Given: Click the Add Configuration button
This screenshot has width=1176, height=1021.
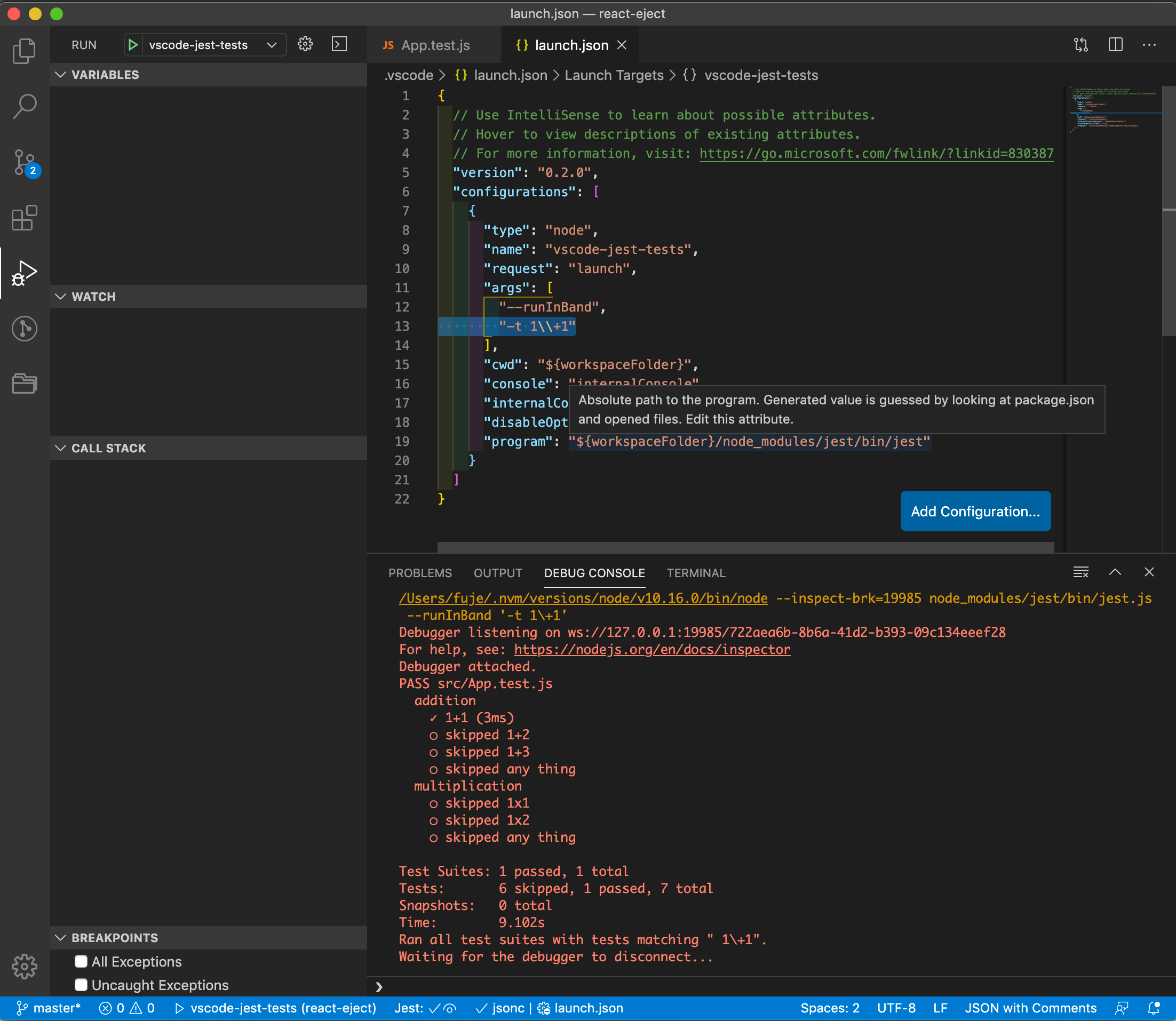Looking at the screenshot, I should tap(975, 511).
